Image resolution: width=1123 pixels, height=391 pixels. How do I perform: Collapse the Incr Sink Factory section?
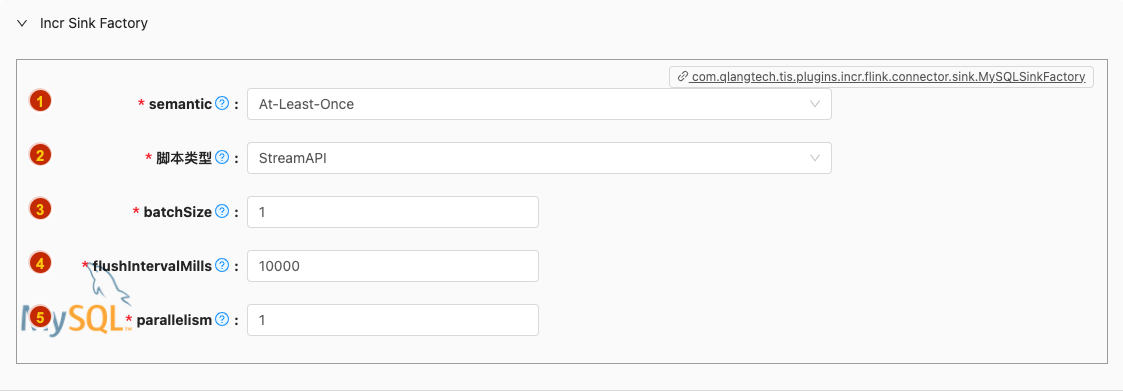pos(22,23)
